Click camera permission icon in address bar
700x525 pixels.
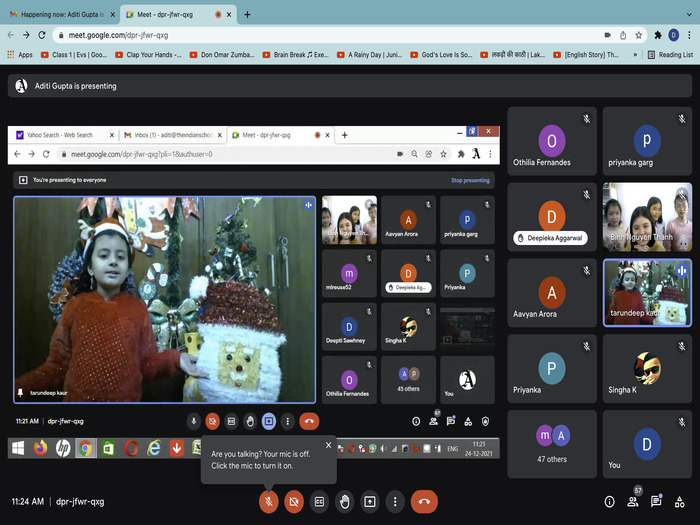[x=607, y=35]
